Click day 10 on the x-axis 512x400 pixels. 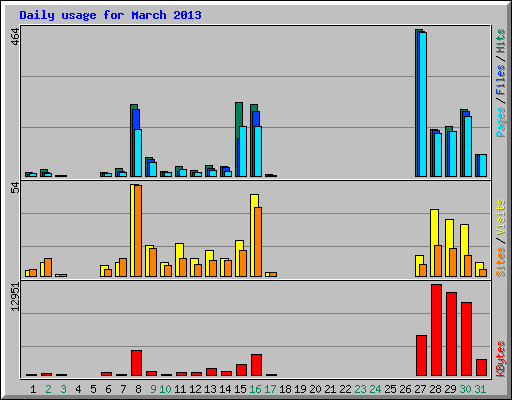point(165,389)
